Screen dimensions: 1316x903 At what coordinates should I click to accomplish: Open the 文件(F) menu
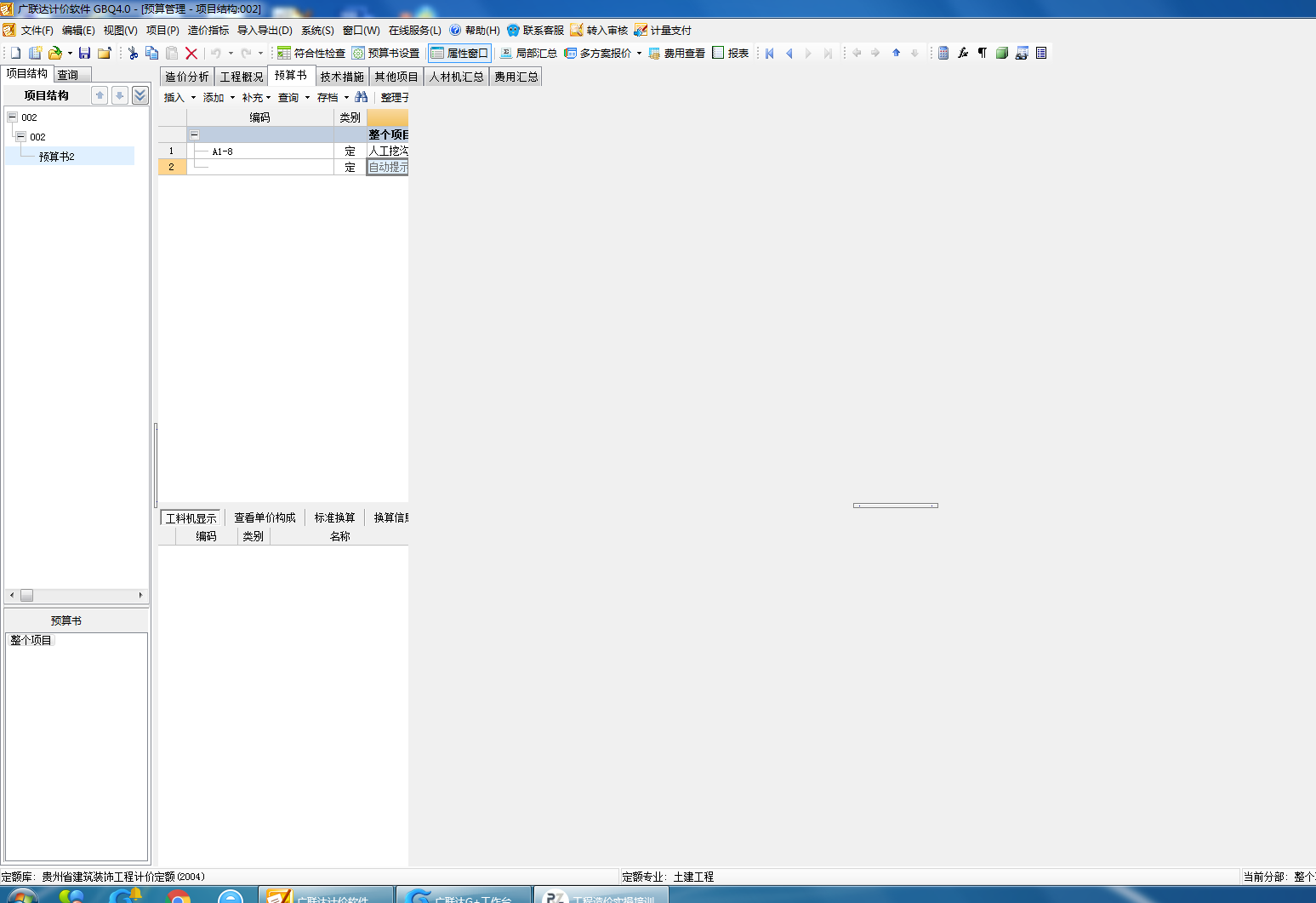point(37,30)
